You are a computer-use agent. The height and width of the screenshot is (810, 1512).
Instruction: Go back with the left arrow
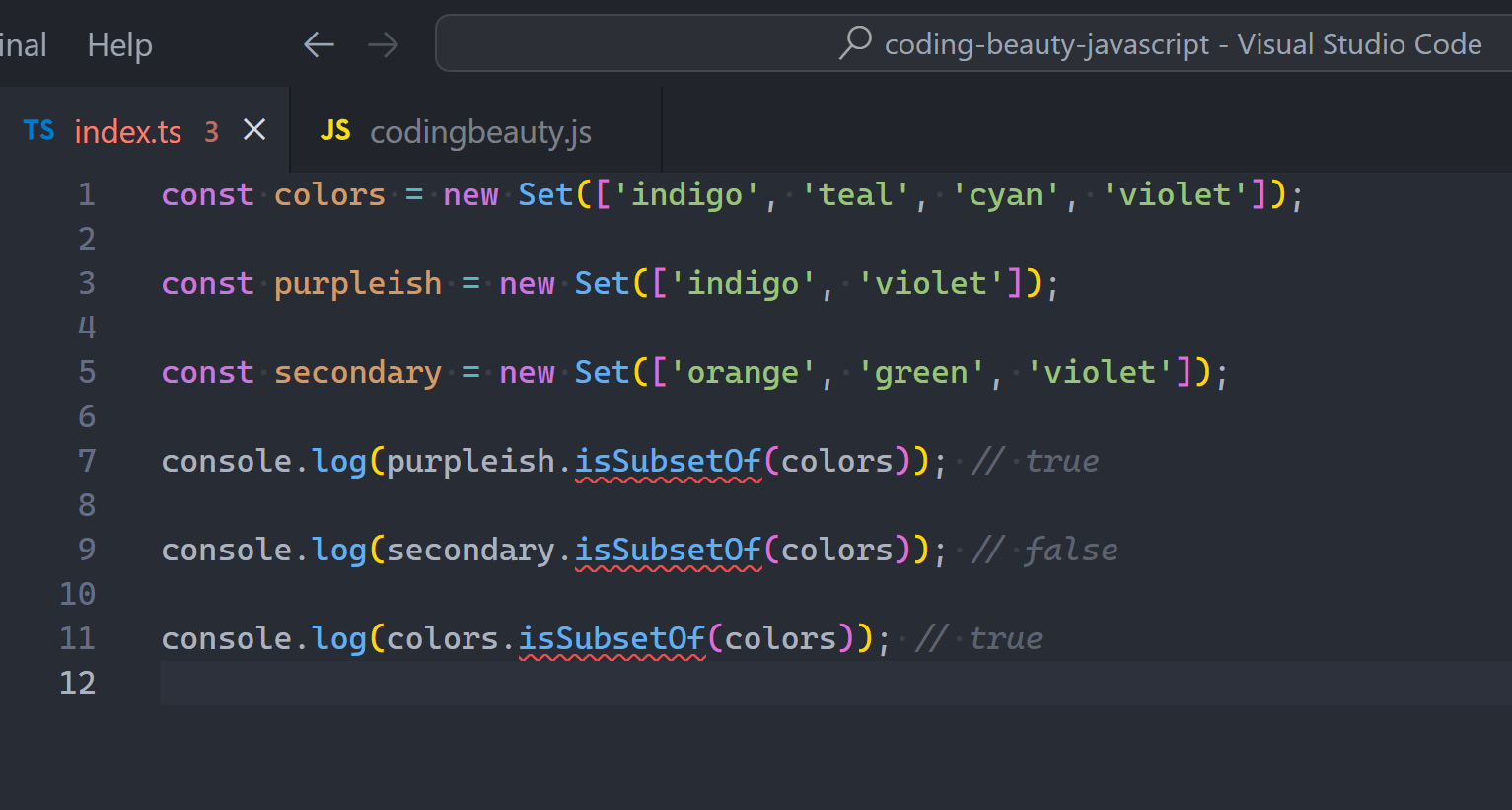pos(319,44)
